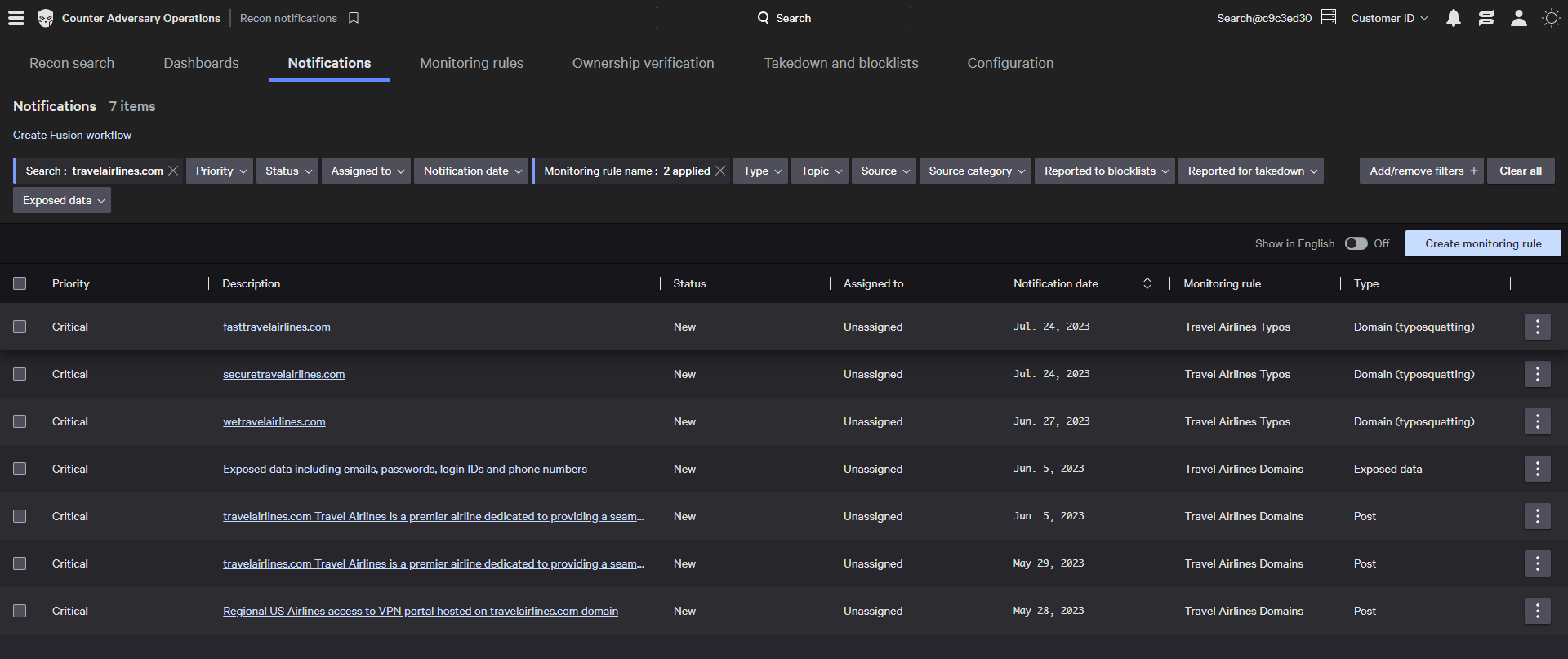Open the Ownership verification tab
The image size is (1568, 659).
pos(643,63)
